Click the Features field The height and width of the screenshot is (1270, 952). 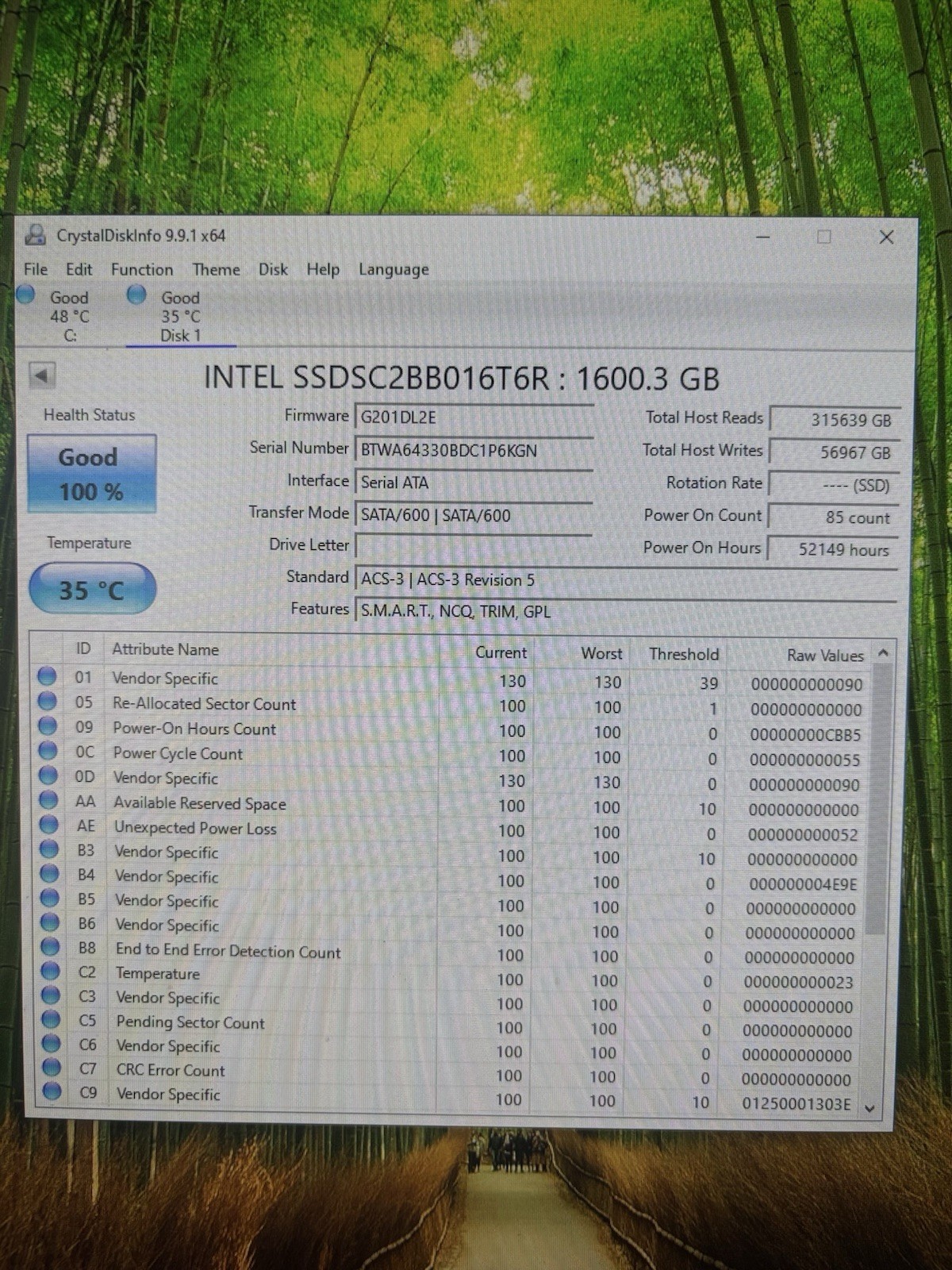tap(625, 611)
